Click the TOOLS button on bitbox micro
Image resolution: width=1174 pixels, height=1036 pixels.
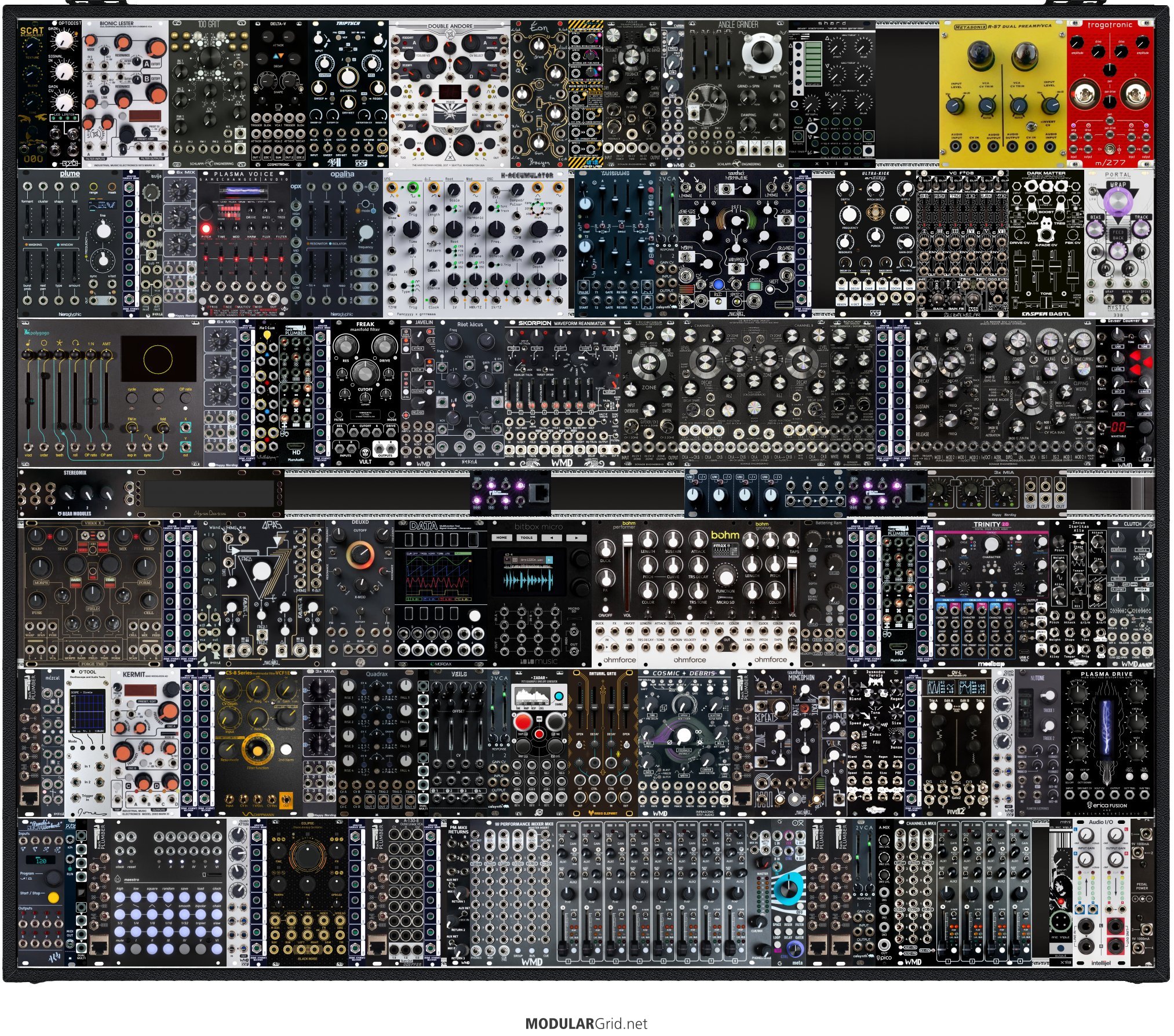(x=527, y=537)
